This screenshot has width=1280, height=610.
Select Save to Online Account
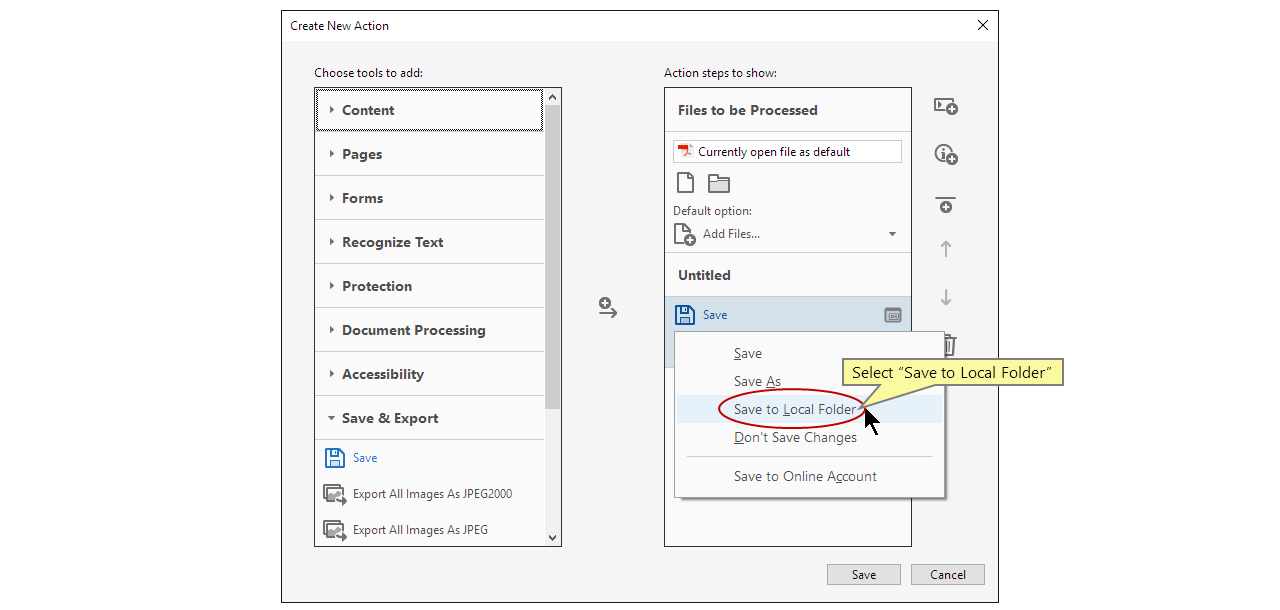tap(804, 476)
